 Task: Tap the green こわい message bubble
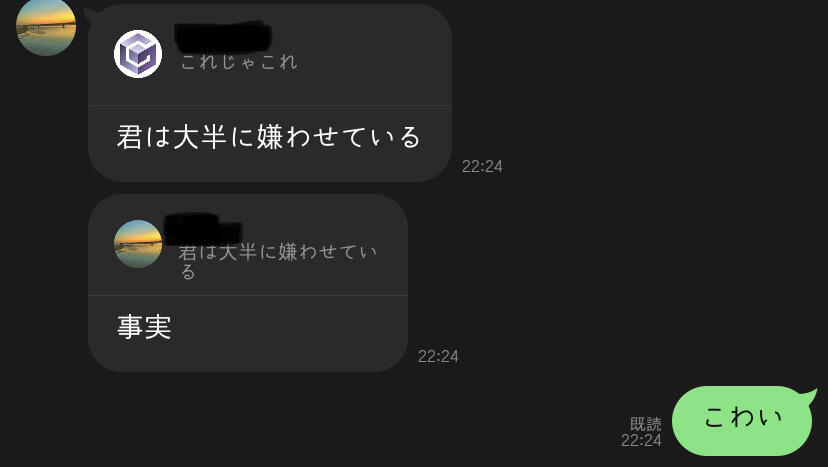(742, 421)
